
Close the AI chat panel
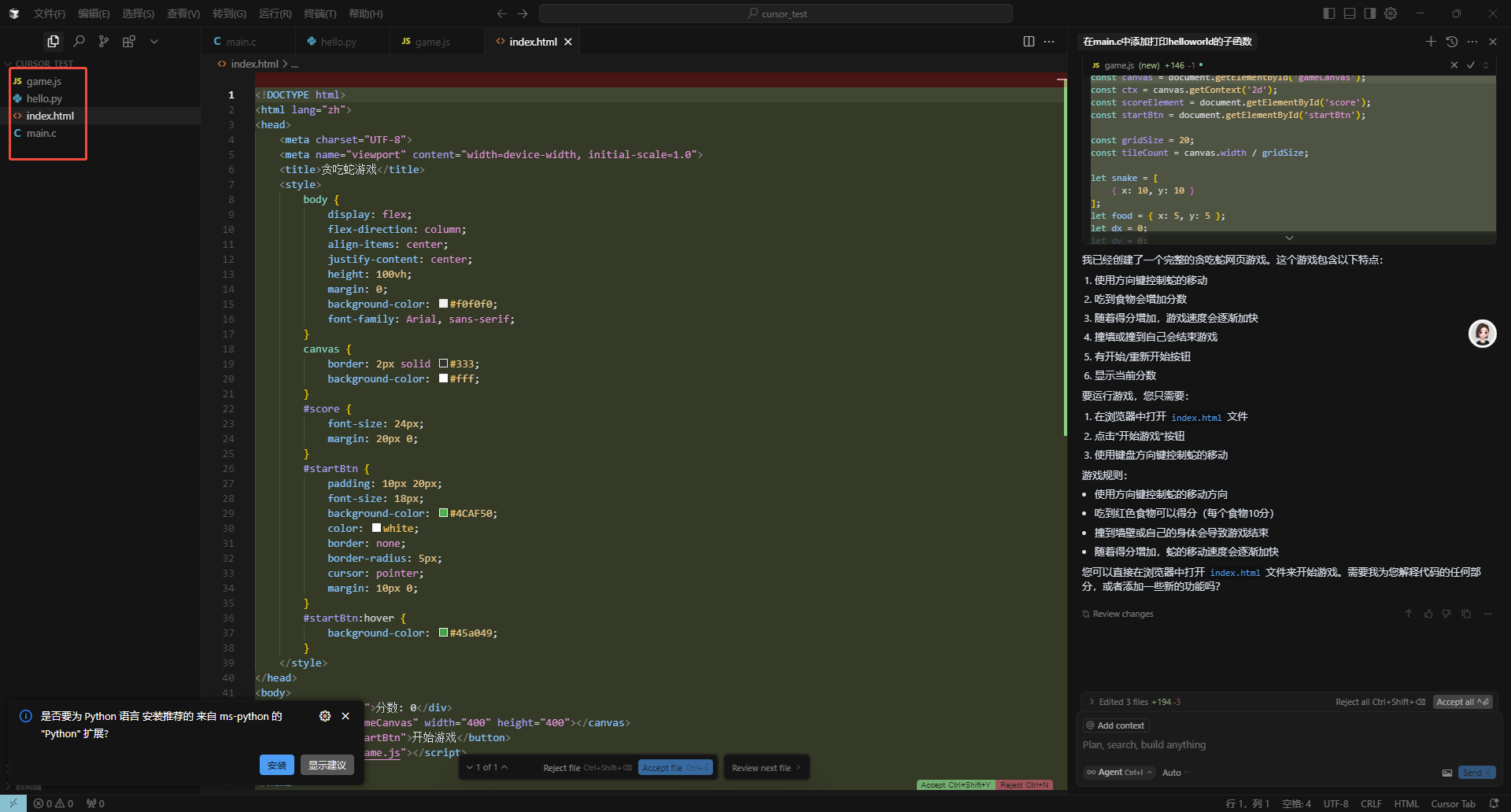click(x=1493, y=42)
